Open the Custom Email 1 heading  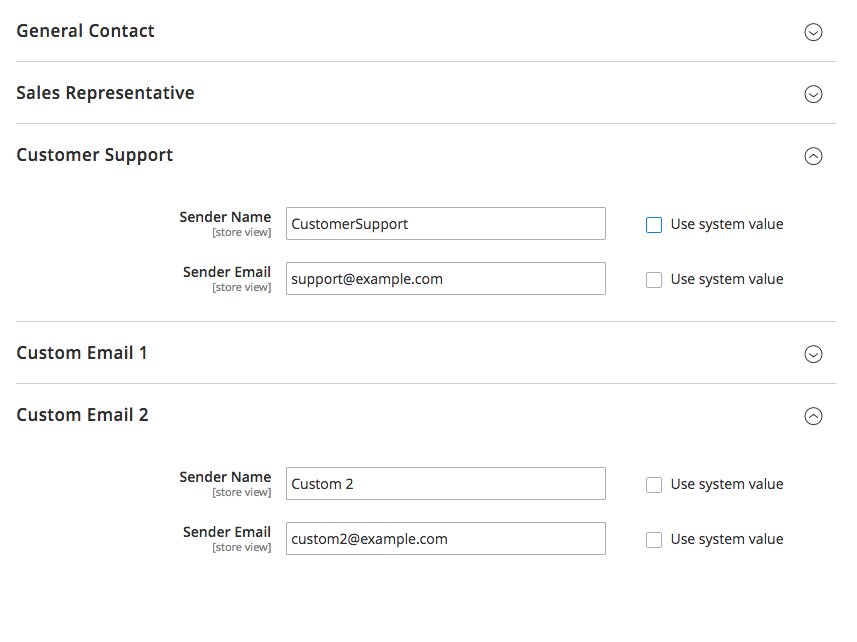82,353
